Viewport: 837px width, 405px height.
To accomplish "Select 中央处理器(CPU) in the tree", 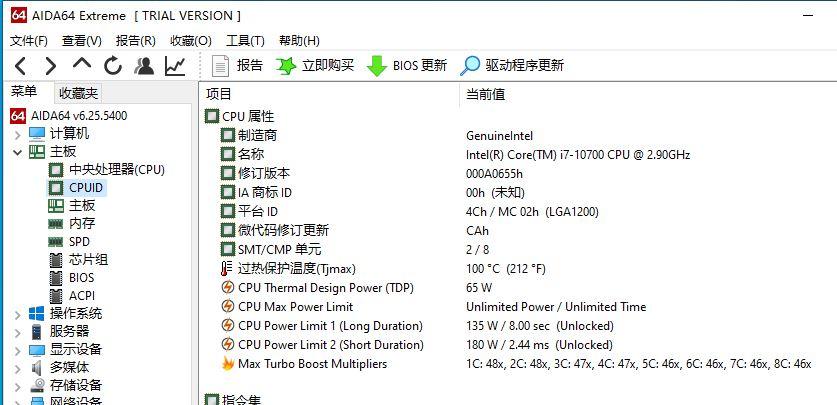I will [x=107, y=170].
